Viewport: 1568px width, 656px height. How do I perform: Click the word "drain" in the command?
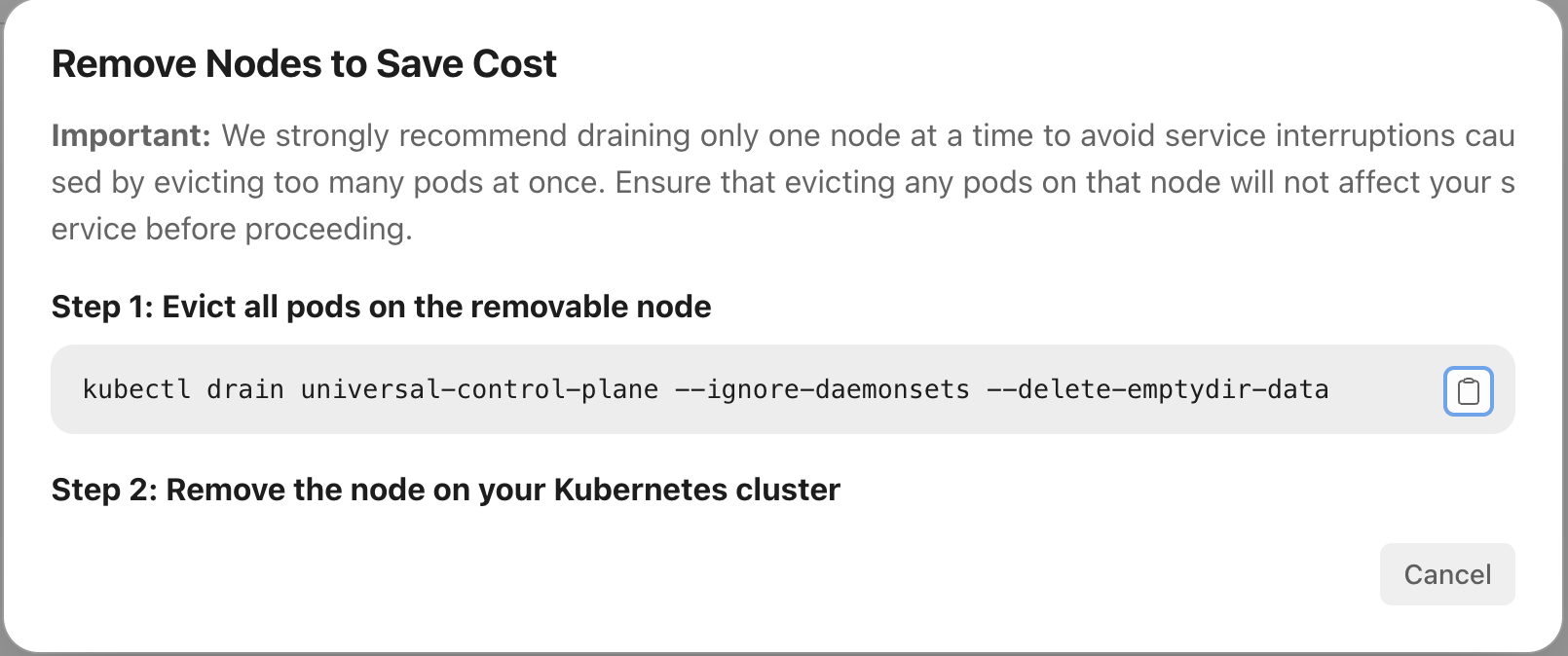[245, 390]
